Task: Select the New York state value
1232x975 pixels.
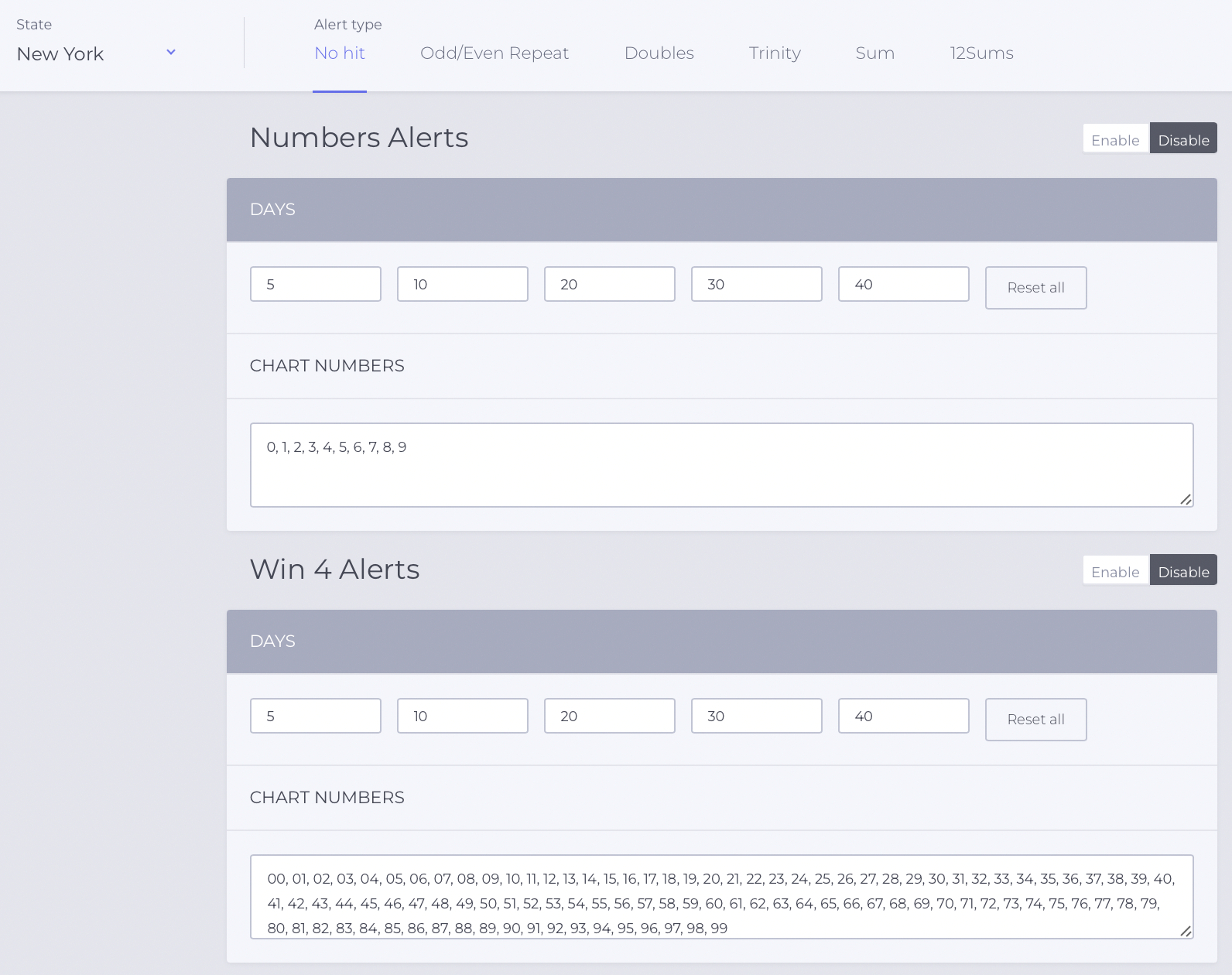Action: coord(60,54)
